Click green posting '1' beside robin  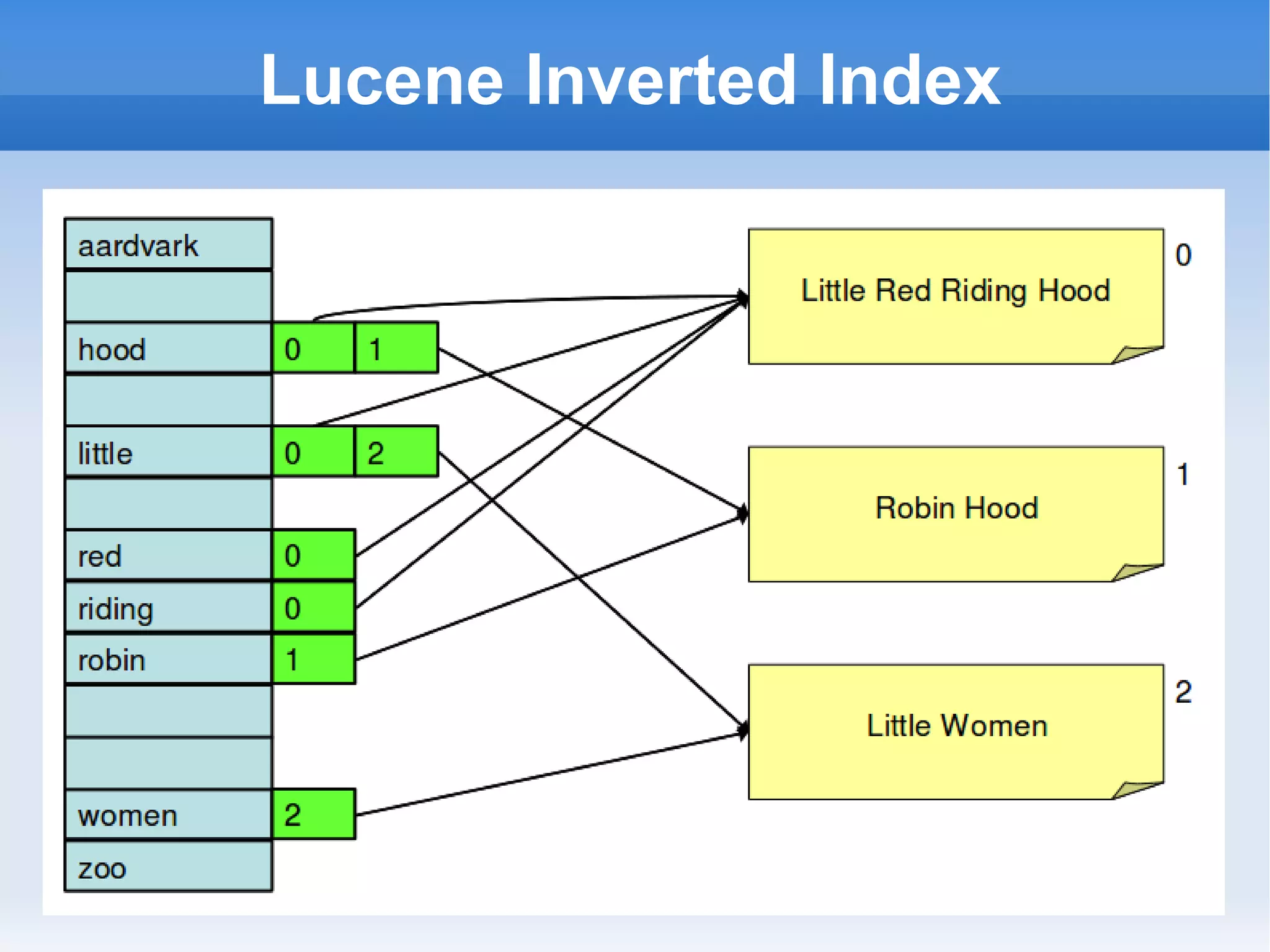click(x=314, y=659)
